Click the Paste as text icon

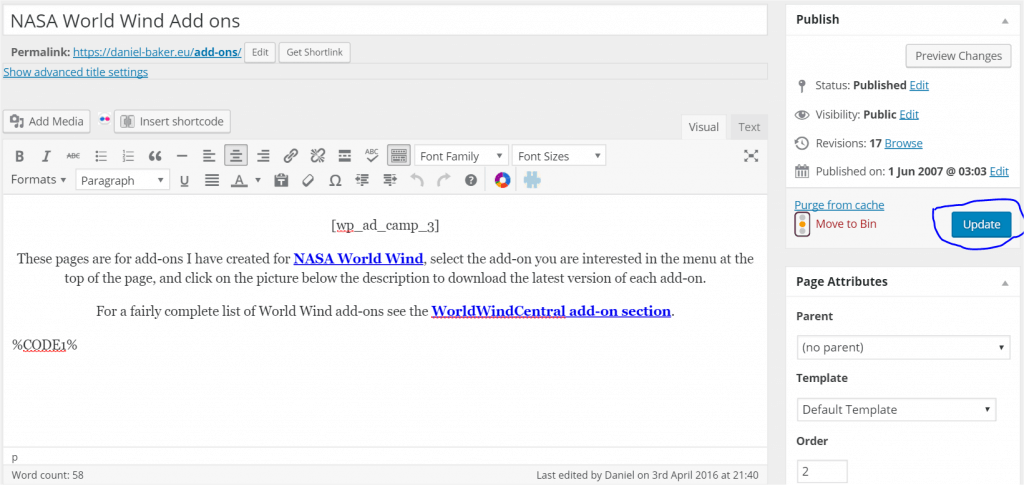pyautogui.click(x=281, y=180)
